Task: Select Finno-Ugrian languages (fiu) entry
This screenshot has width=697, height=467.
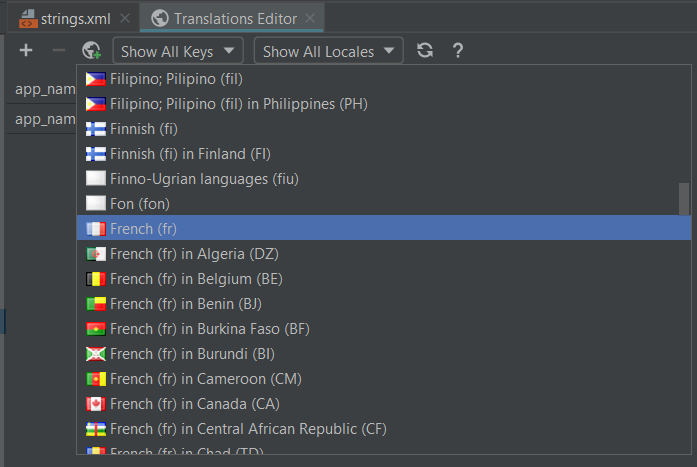Action: pos(204,179)
